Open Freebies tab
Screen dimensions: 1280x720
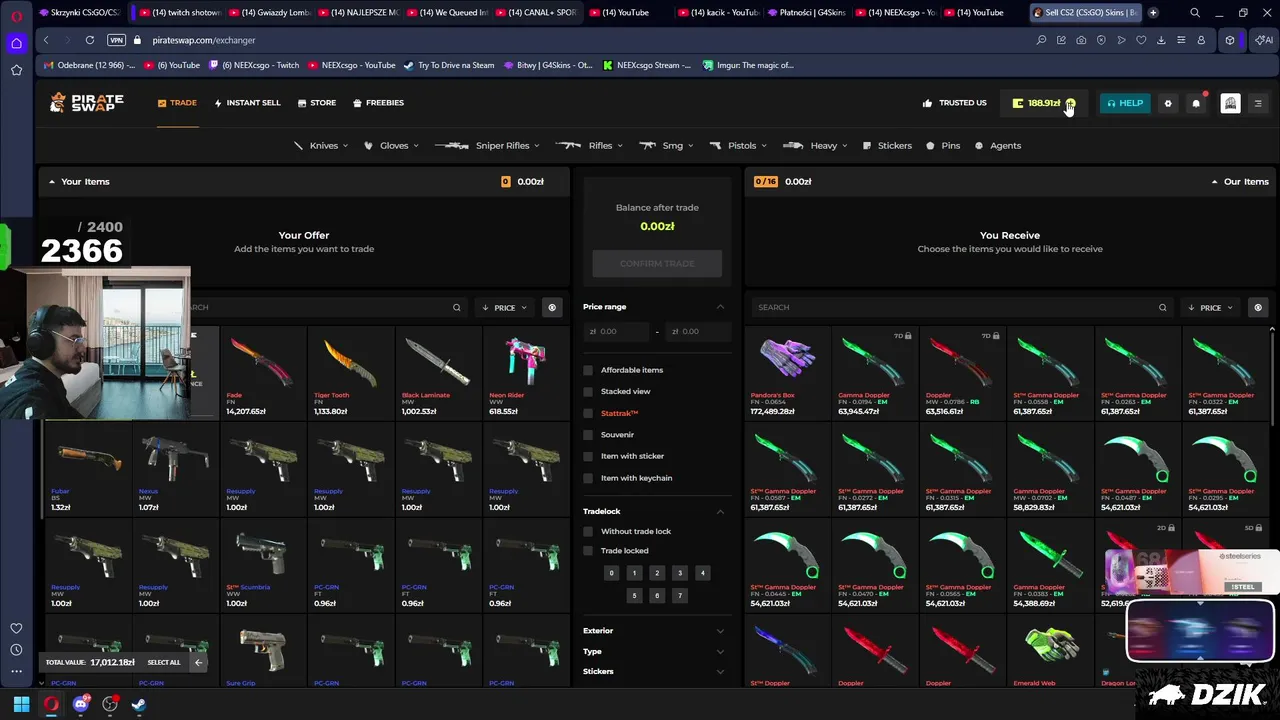coord(378,103)
